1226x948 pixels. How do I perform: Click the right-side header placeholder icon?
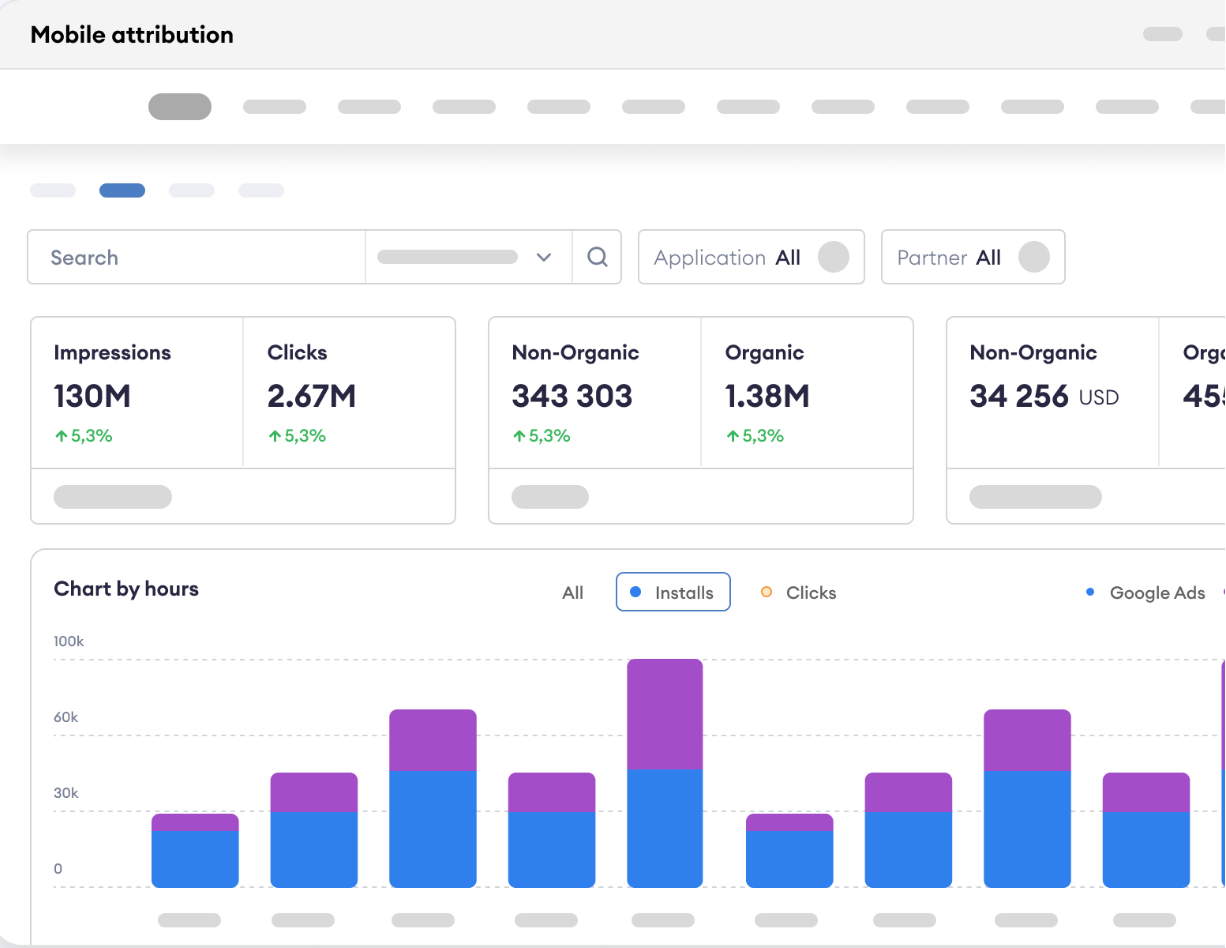click(1161, 33)
